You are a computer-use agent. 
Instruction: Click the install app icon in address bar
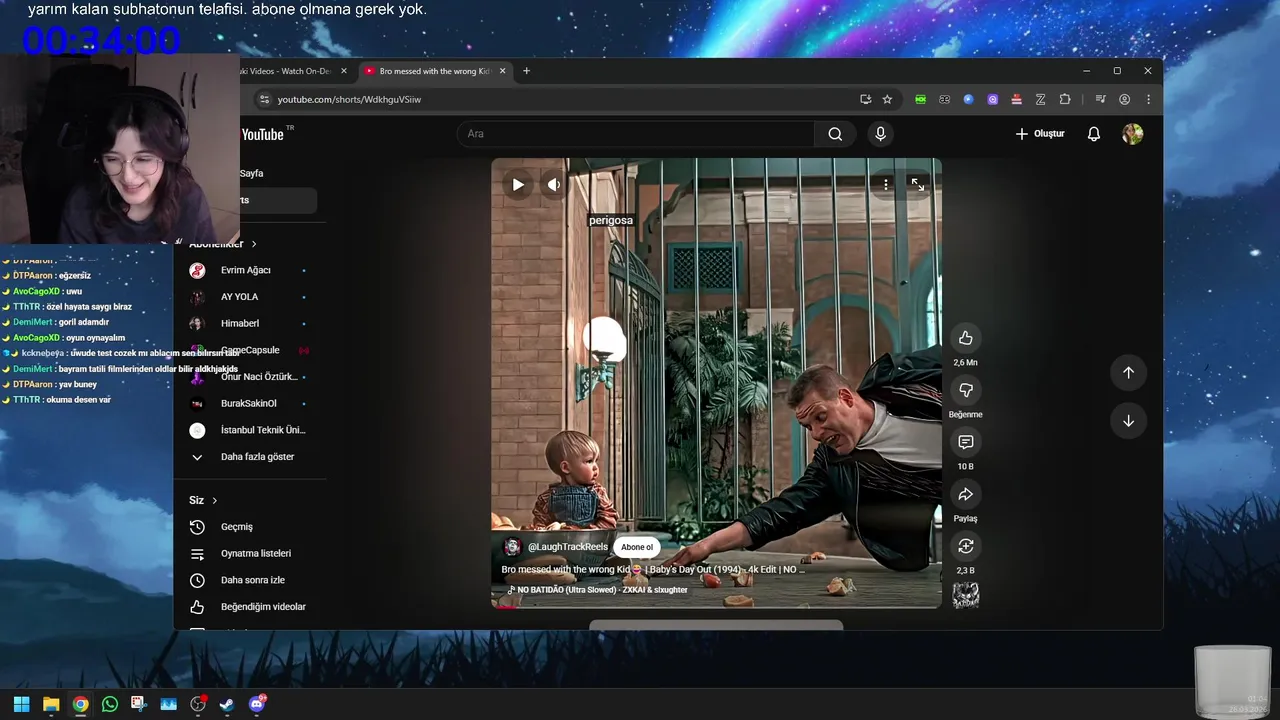pos(865,99)
